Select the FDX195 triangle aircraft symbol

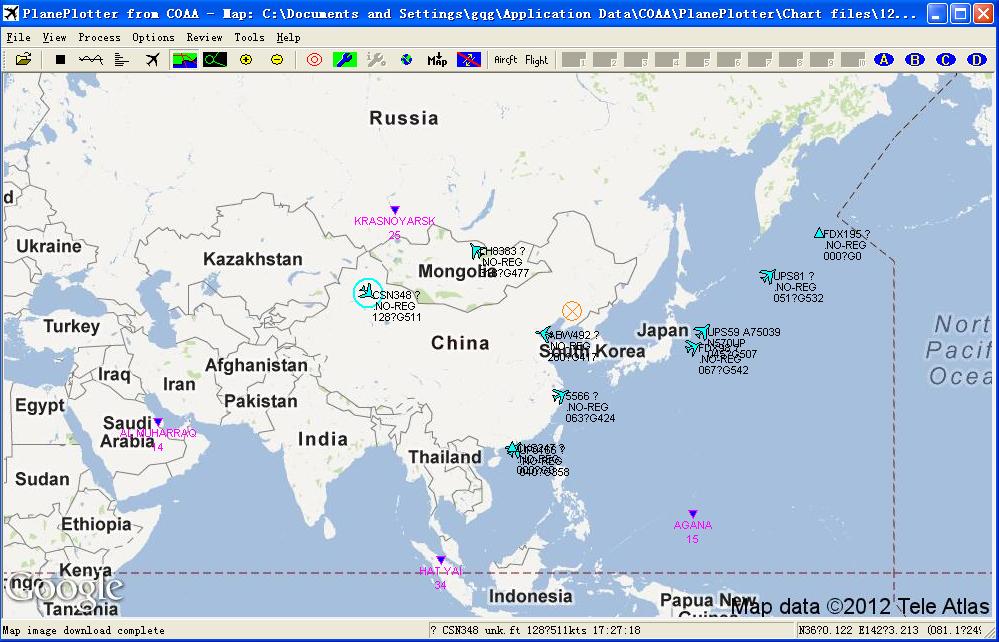point(819,233)
